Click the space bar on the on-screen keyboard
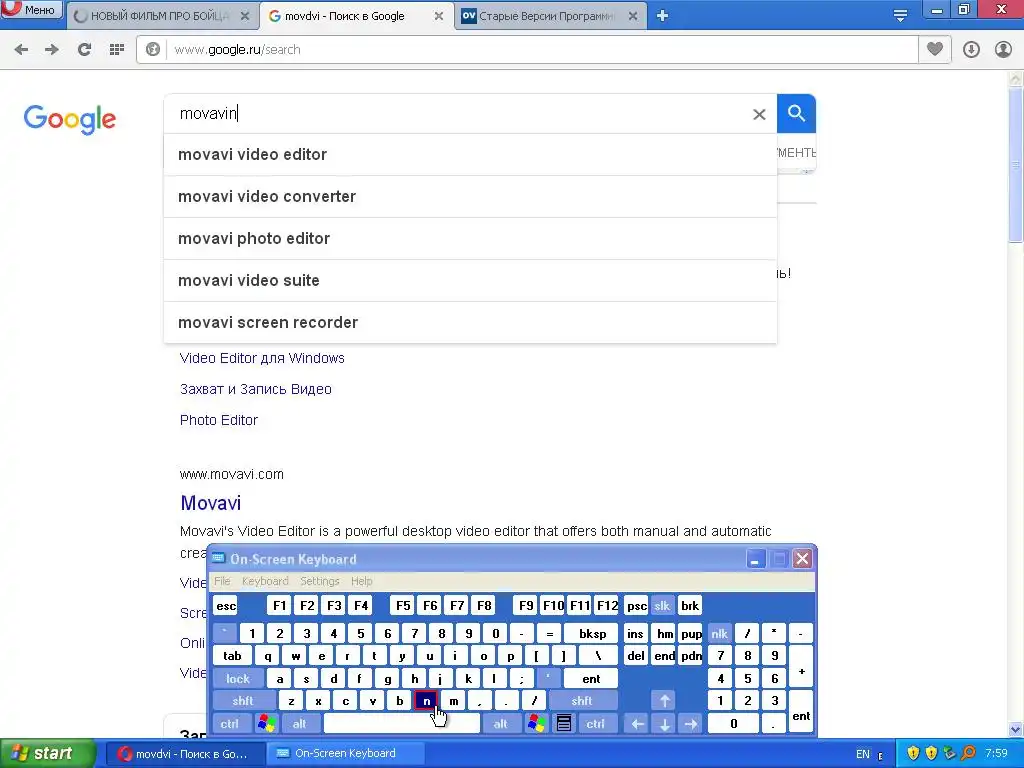The height and width of the screenshot is (768, 1024). (402, 724)
